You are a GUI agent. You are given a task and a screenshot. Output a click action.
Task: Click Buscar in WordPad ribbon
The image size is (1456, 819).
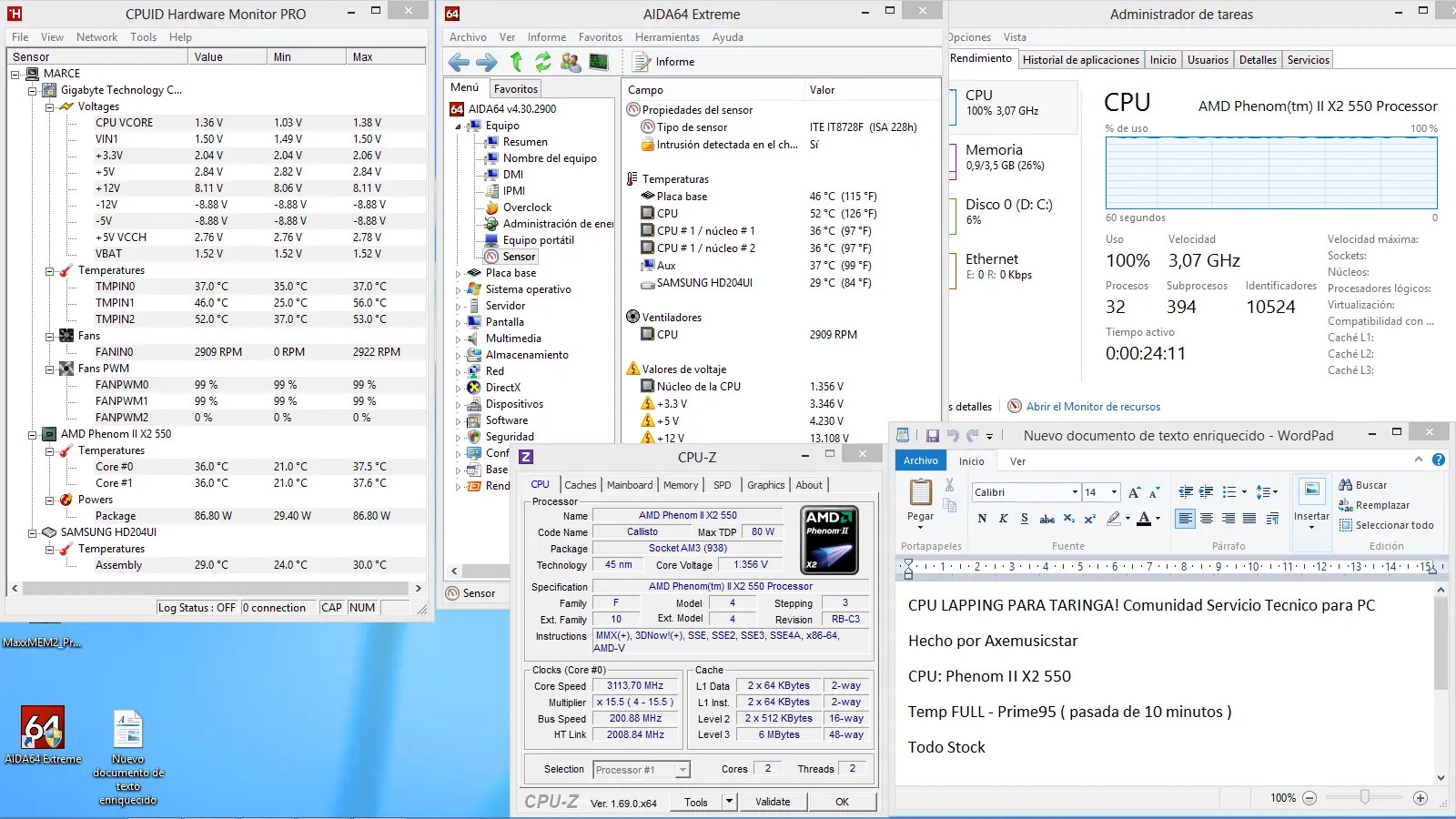coord(1362,485)
